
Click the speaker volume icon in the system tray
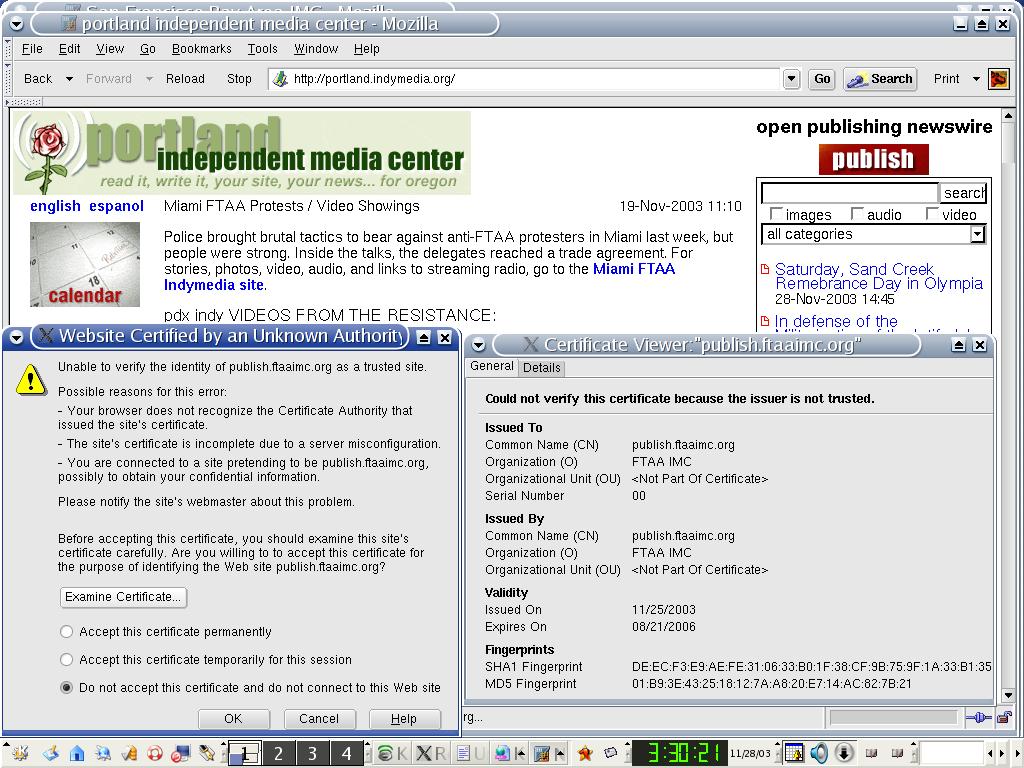[819, 753]
